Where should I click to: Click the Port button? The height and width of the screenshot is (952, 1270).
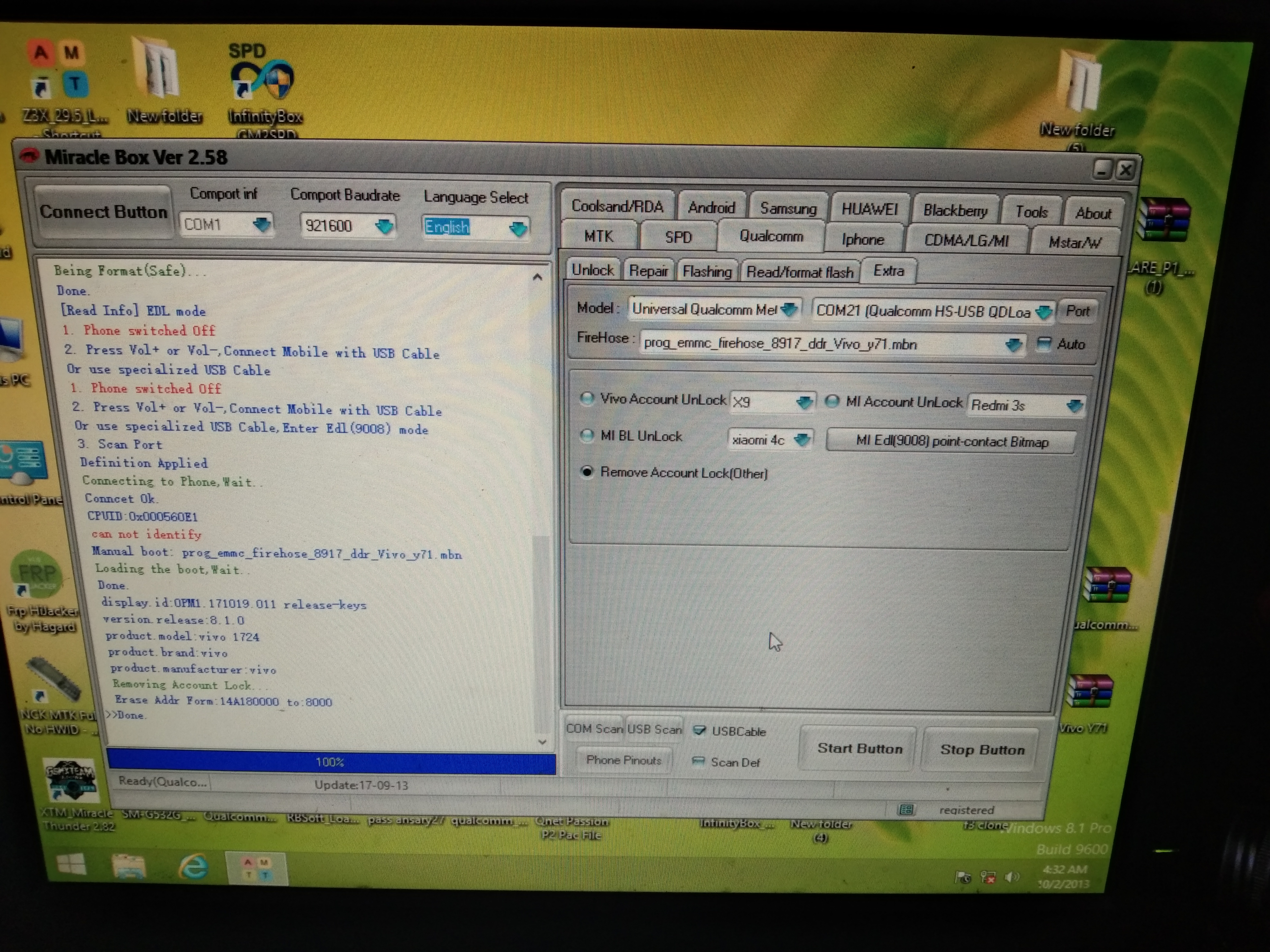coord(1078,311)
